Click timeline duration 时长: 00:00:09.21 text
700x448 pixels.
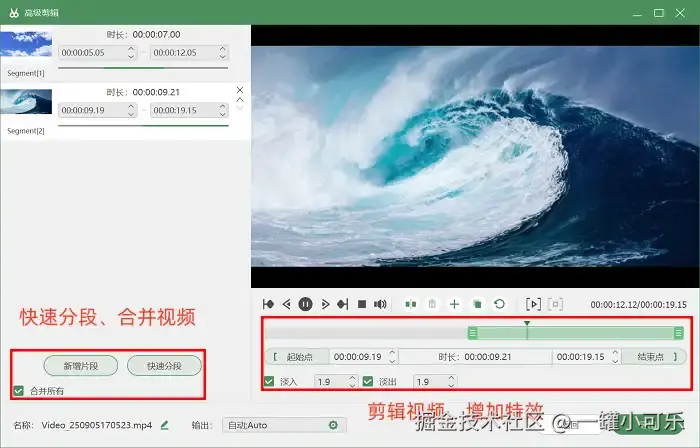click(475, 357)
